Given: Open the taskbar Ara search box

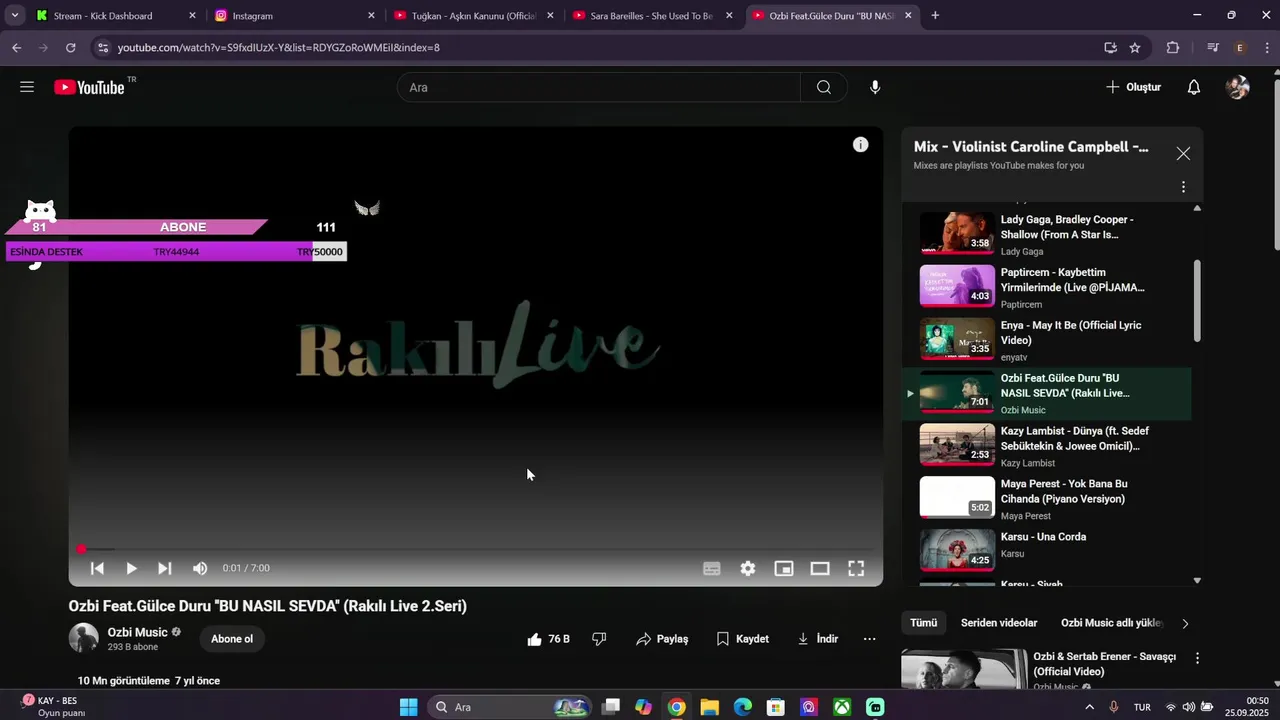Looking at the screenshot, I should (509, 707).
